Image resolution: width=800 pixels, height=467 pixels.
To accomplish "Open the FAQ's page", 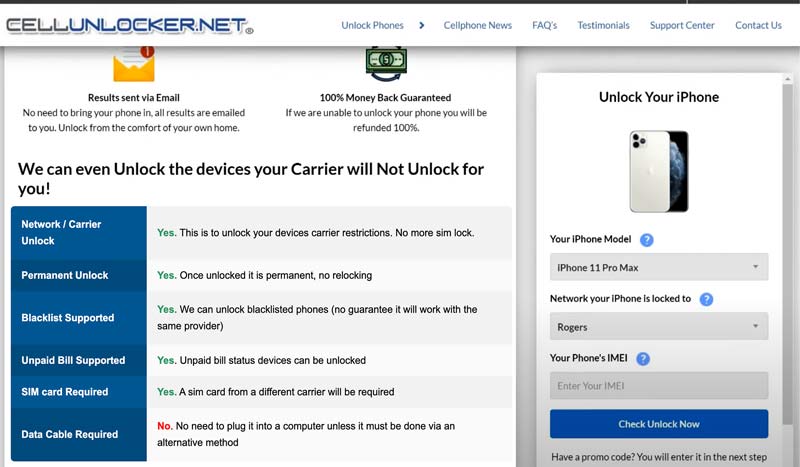I will pos(544,25).
